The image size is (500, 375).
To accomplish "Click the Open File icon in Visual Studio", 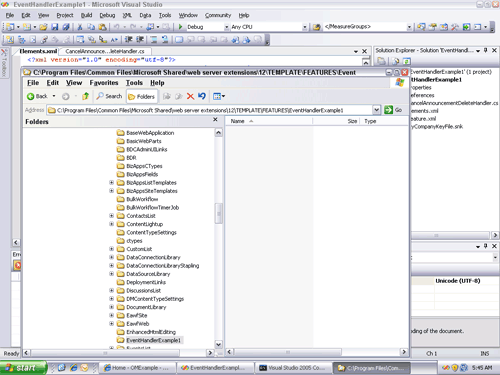I will (x=43, y=27).
